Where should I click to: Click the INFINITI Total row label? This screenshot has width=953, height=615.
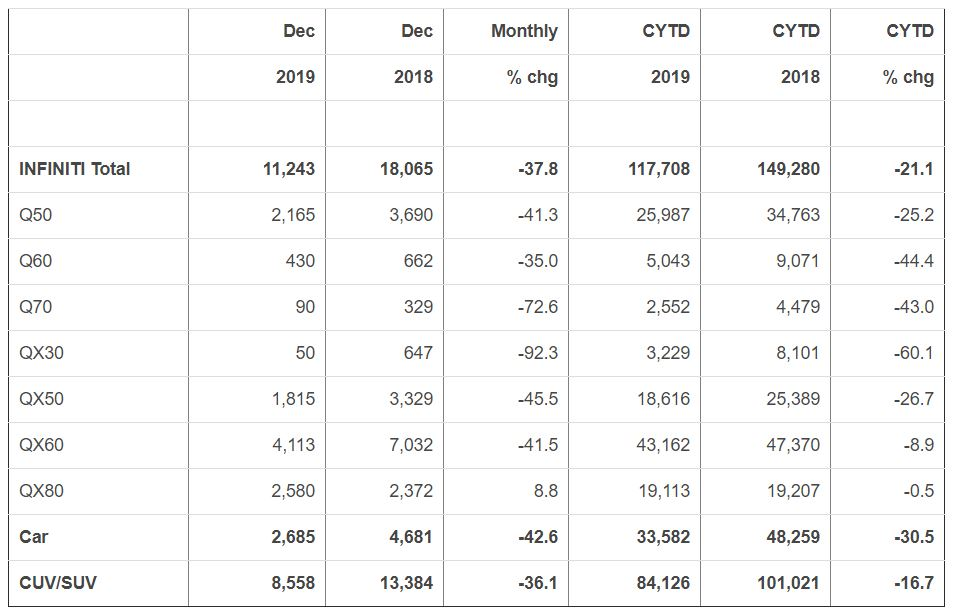pos(75,169)
